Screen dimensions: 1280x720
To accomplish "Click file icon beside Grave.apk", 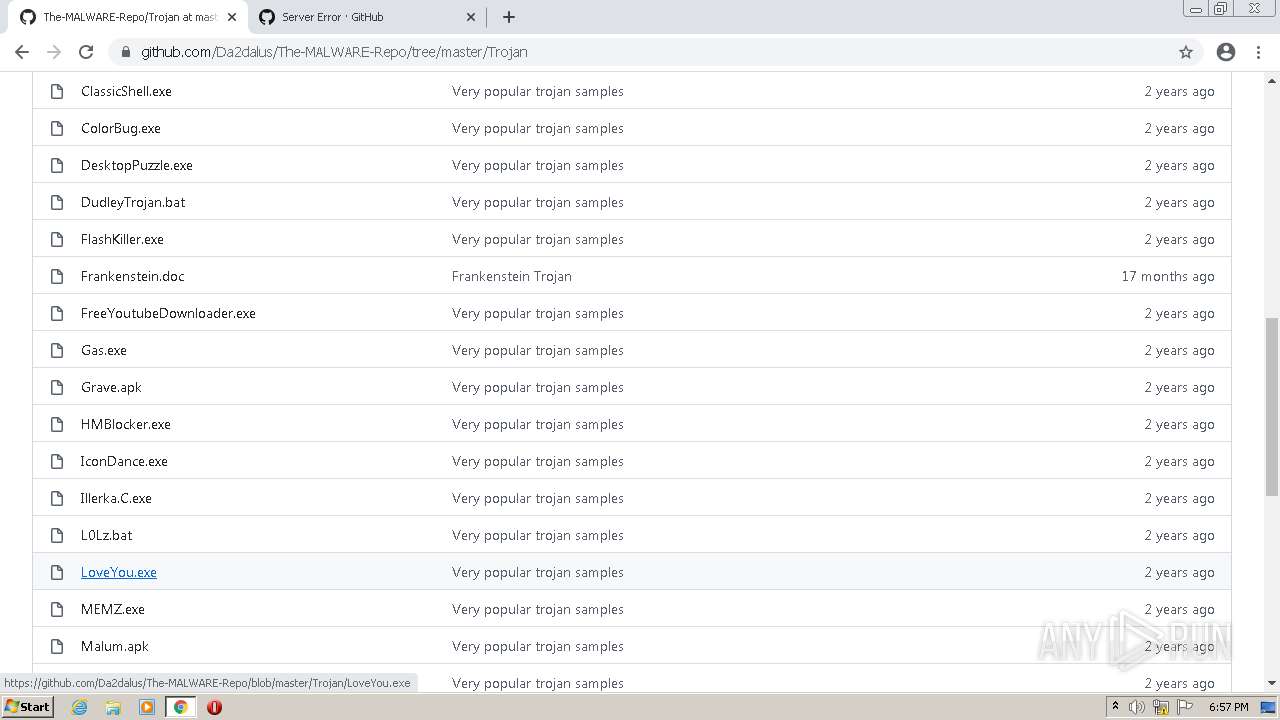I will [57, 387].
